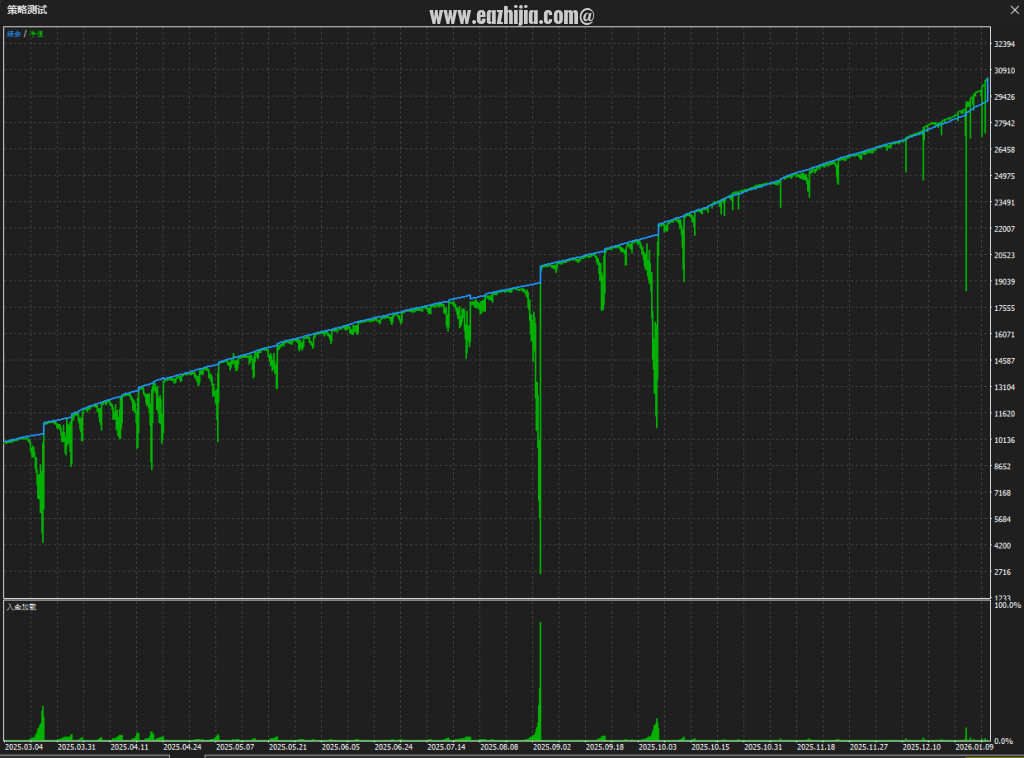Screen dimensions: 1024x758
Task: Click the 2025.06.05 date on time axis
Action: tap(341, 748)
